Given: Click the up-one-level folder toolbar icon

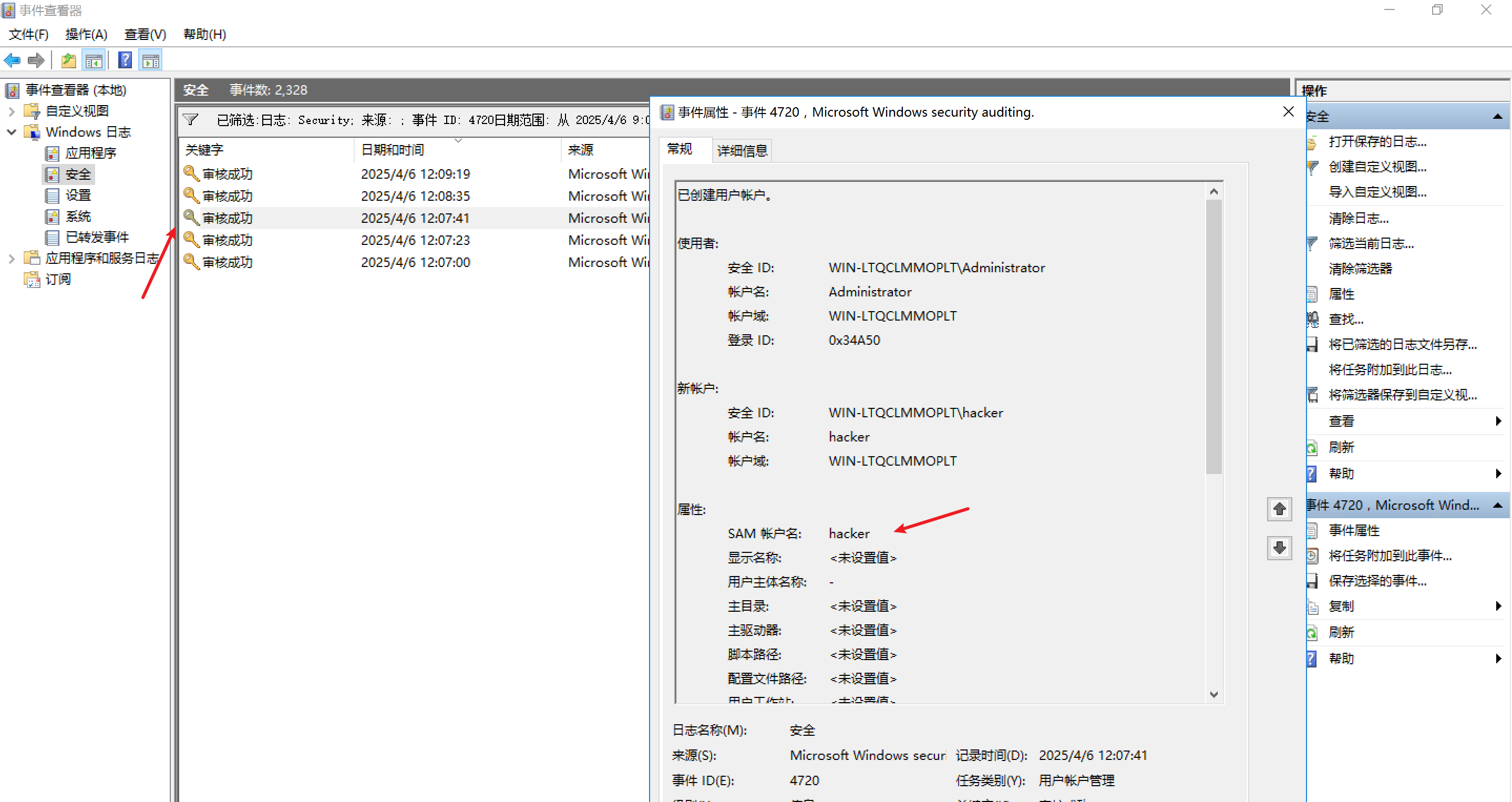Looking at the screenshot, I should pos(69,60).
